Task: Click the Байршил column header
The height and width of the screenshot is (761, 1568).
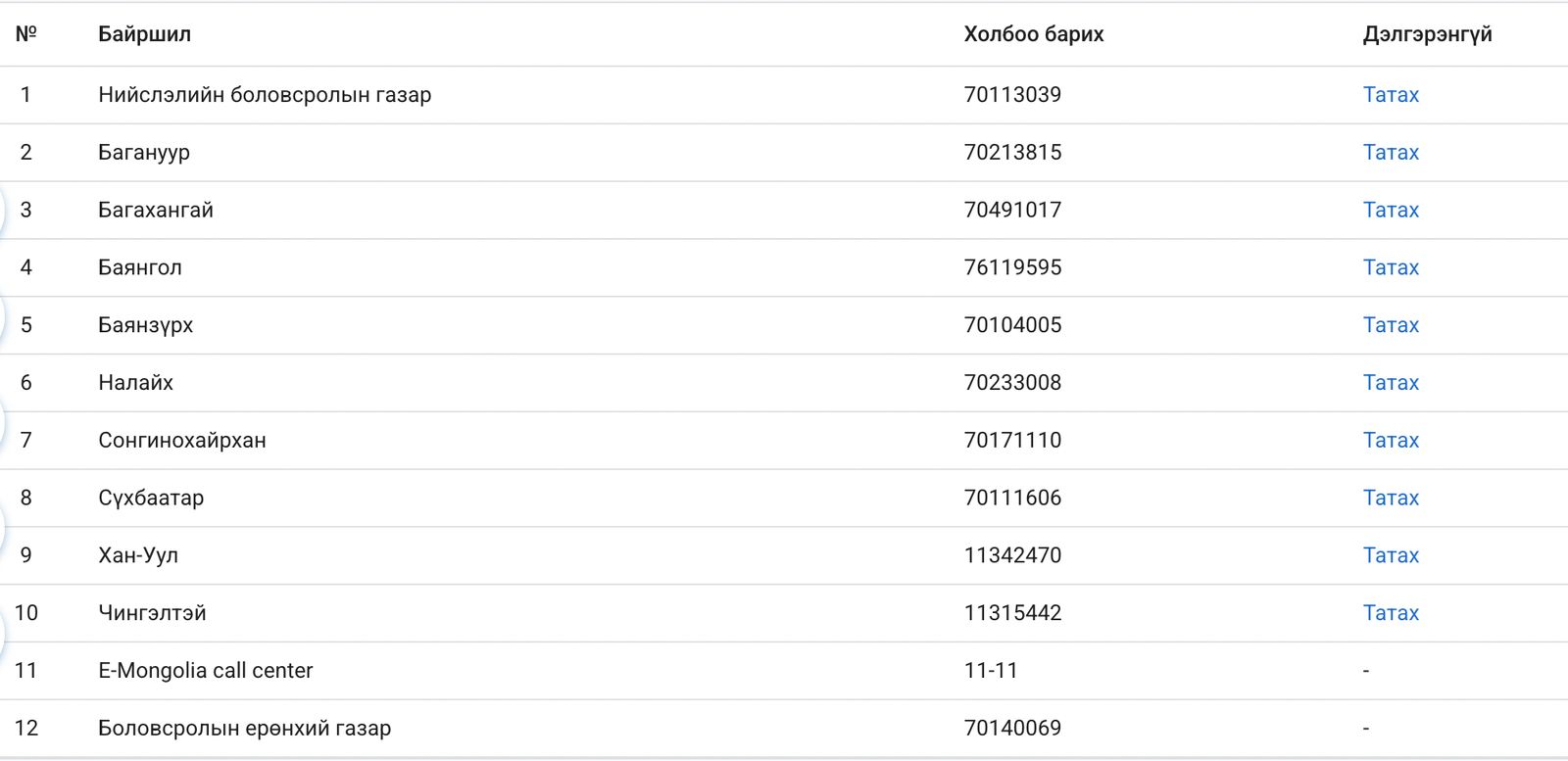Action: (x=144, y=34)
